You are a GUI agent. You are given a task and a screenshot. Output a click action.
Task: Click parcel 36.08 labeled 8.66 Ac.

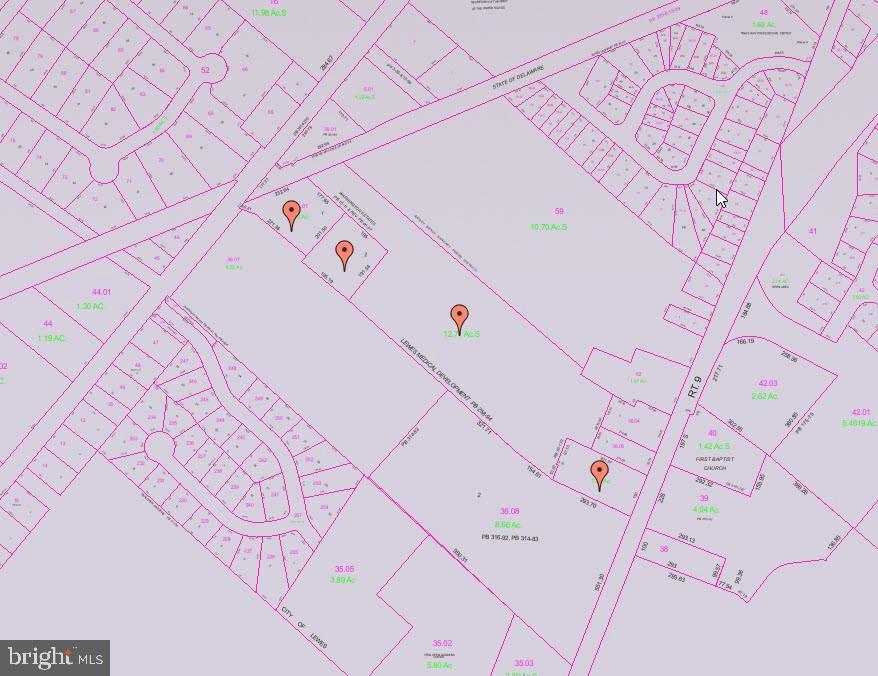tap(509, 518)
